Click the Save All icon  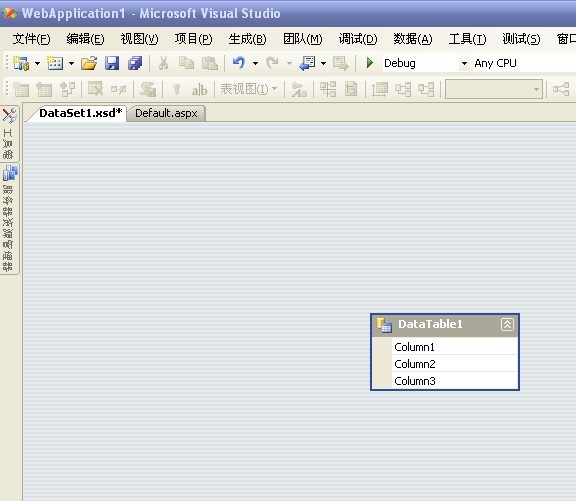pos(135,63)
